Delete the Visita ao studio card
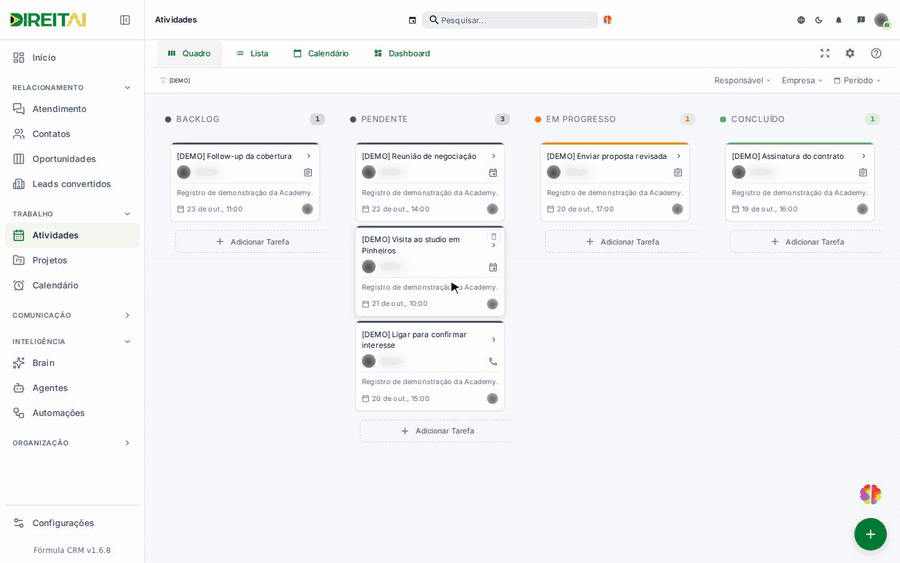 [x=494, y=236]
